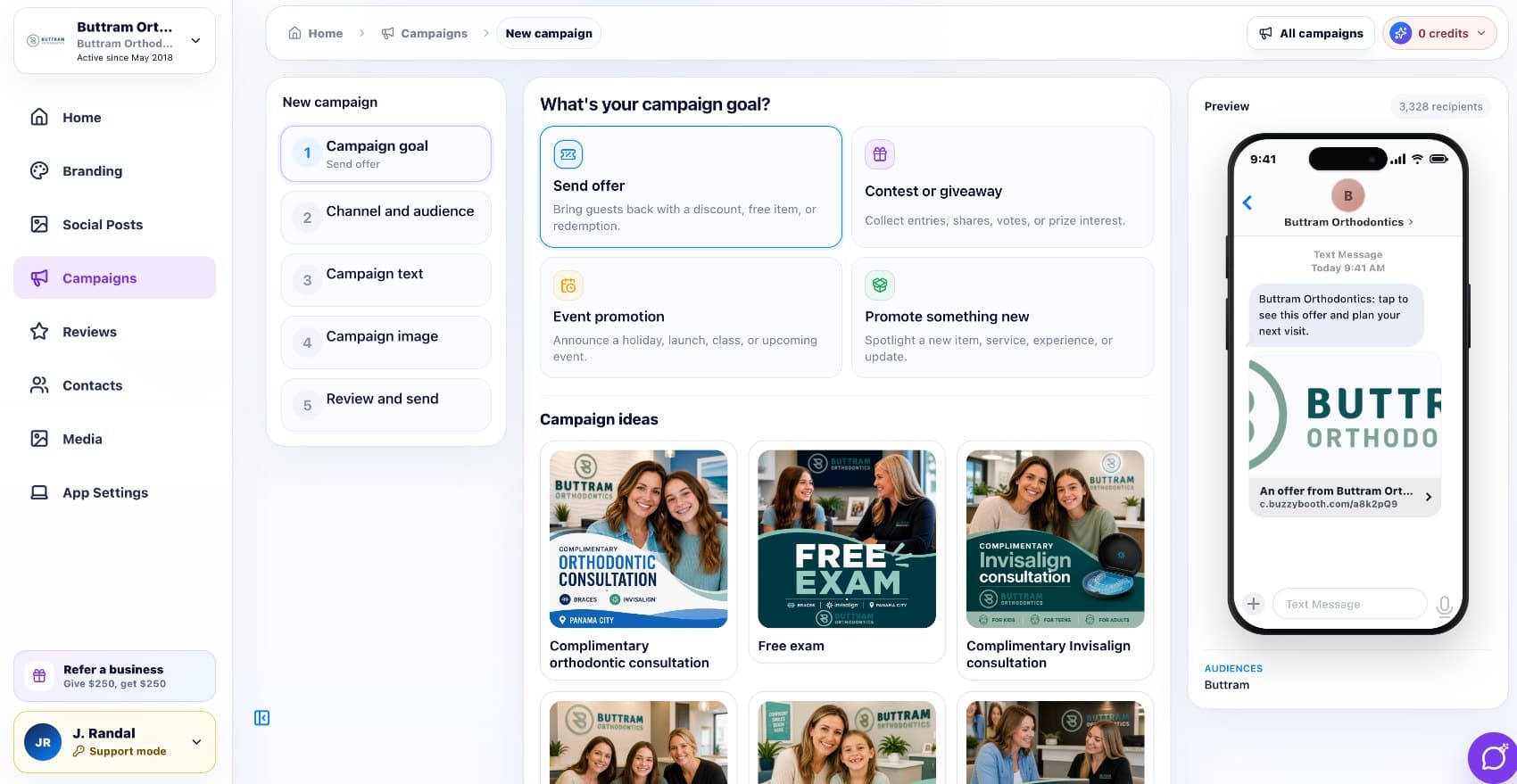Image resolution: width=1517 pixels, height=784 pixels.
Task: Go to step 3 Campaign text
Action: pyautogui.click(x=385, y=279)
